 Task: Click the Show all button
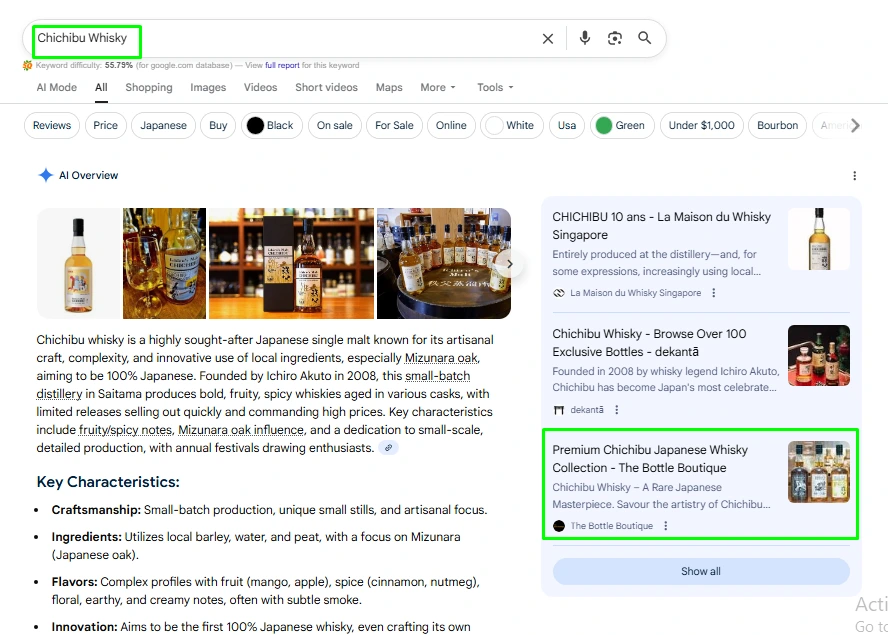point(700,572)
